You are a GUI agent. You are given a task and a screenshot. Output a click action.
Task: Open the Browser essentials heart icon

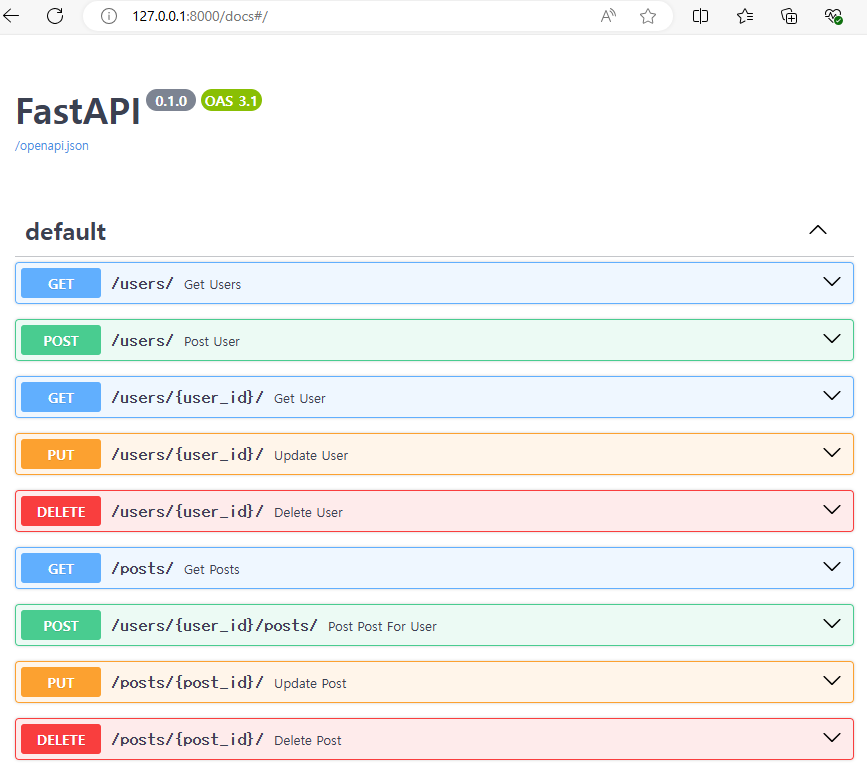(x=833, y=16)
